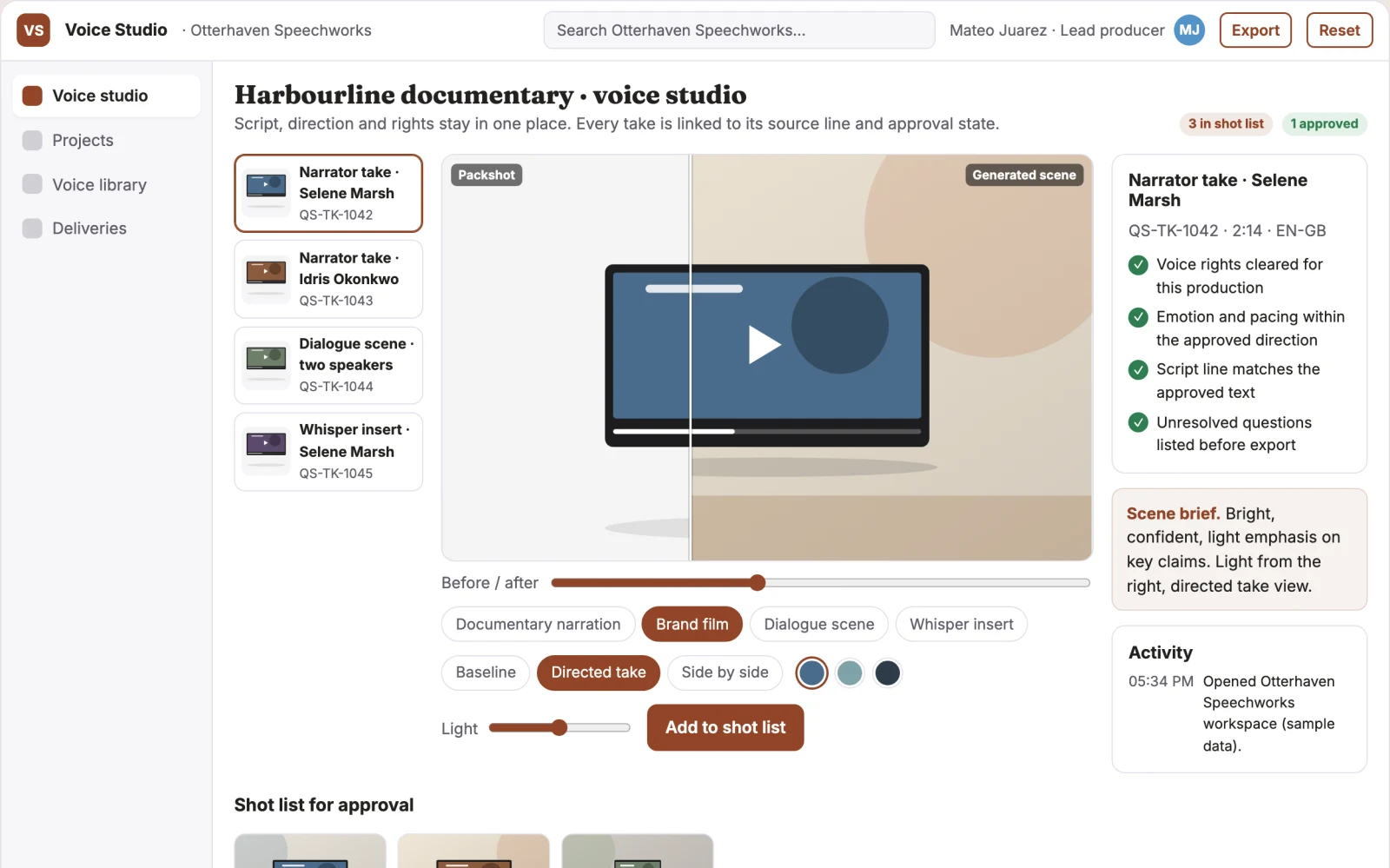The width and height of the screenshot is (1390, 868).
Task: Open Projects in the sidebar
Action: [x=106, y=140]
